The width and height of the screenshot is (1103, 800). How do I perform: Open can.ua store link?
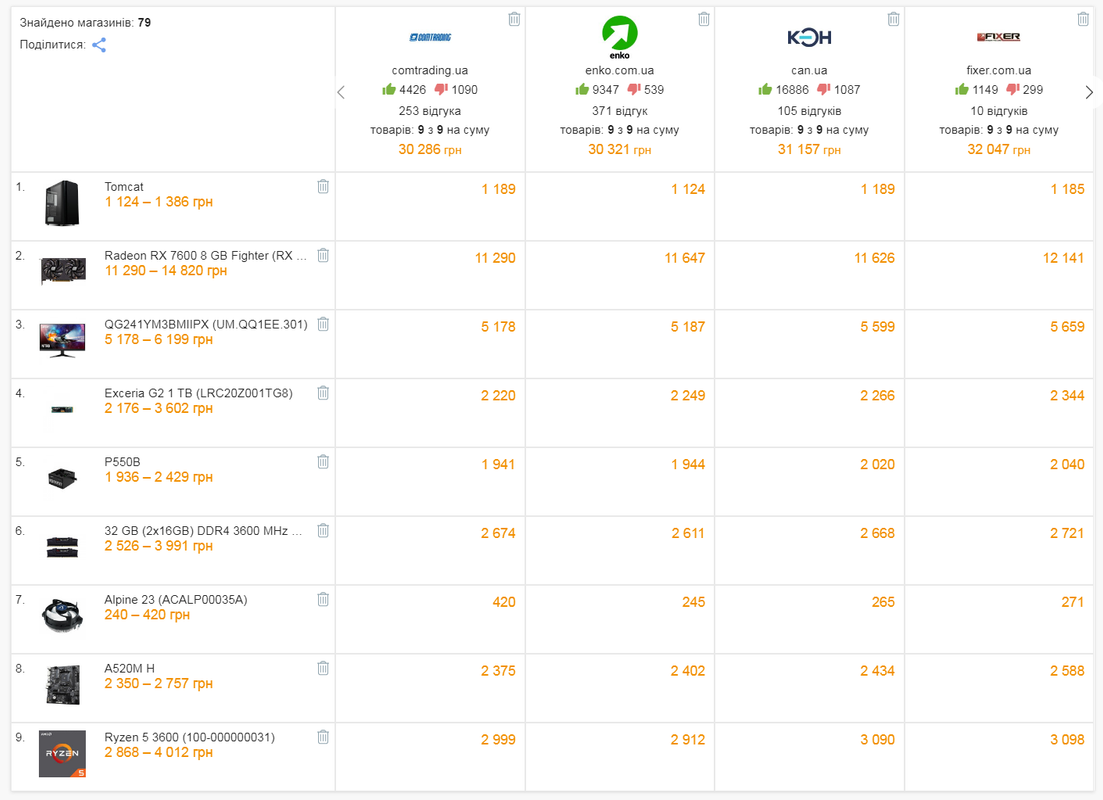(809, 70)
